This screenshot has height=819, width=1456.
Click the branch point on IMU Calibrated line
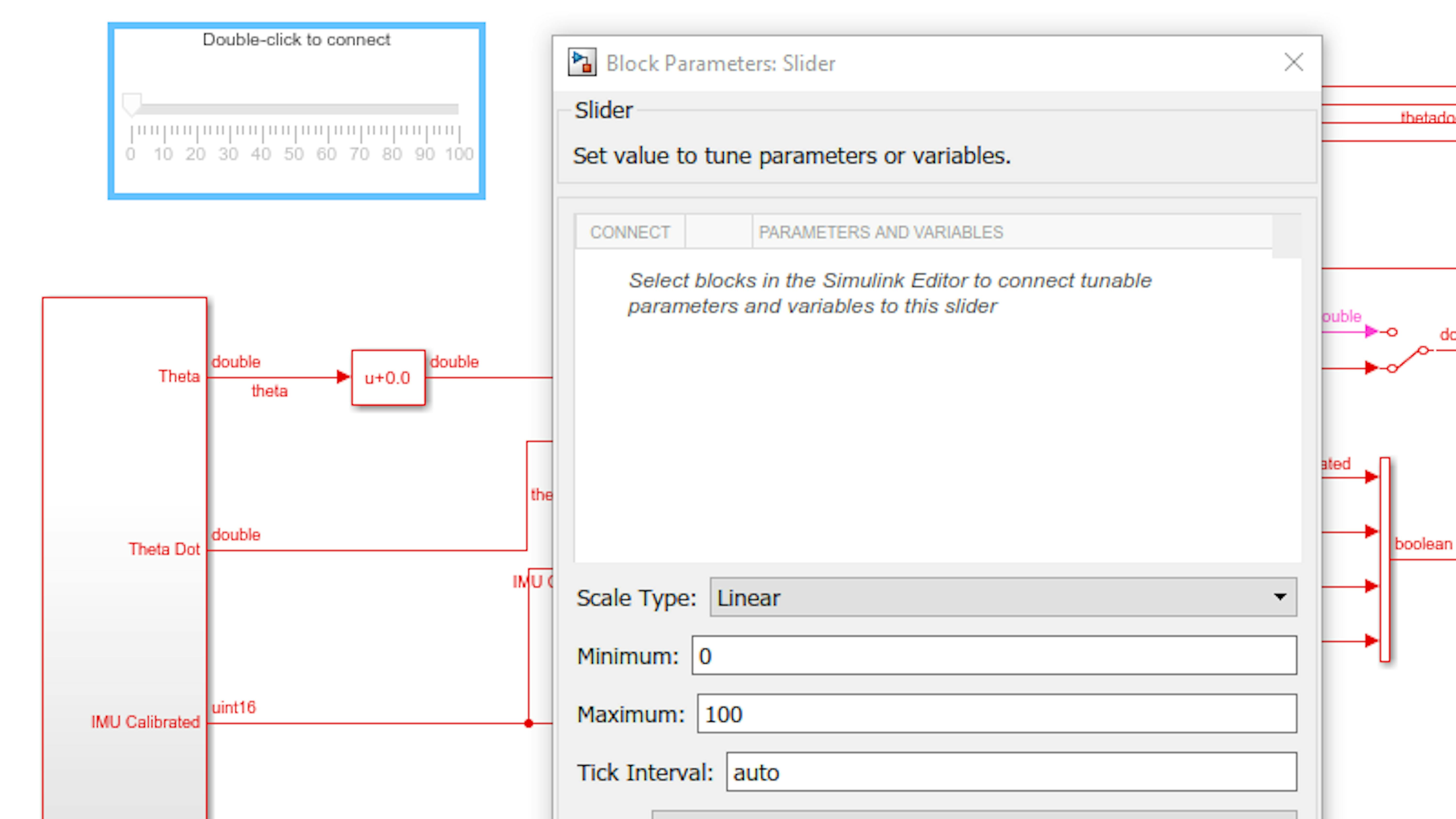coord(529,723)
